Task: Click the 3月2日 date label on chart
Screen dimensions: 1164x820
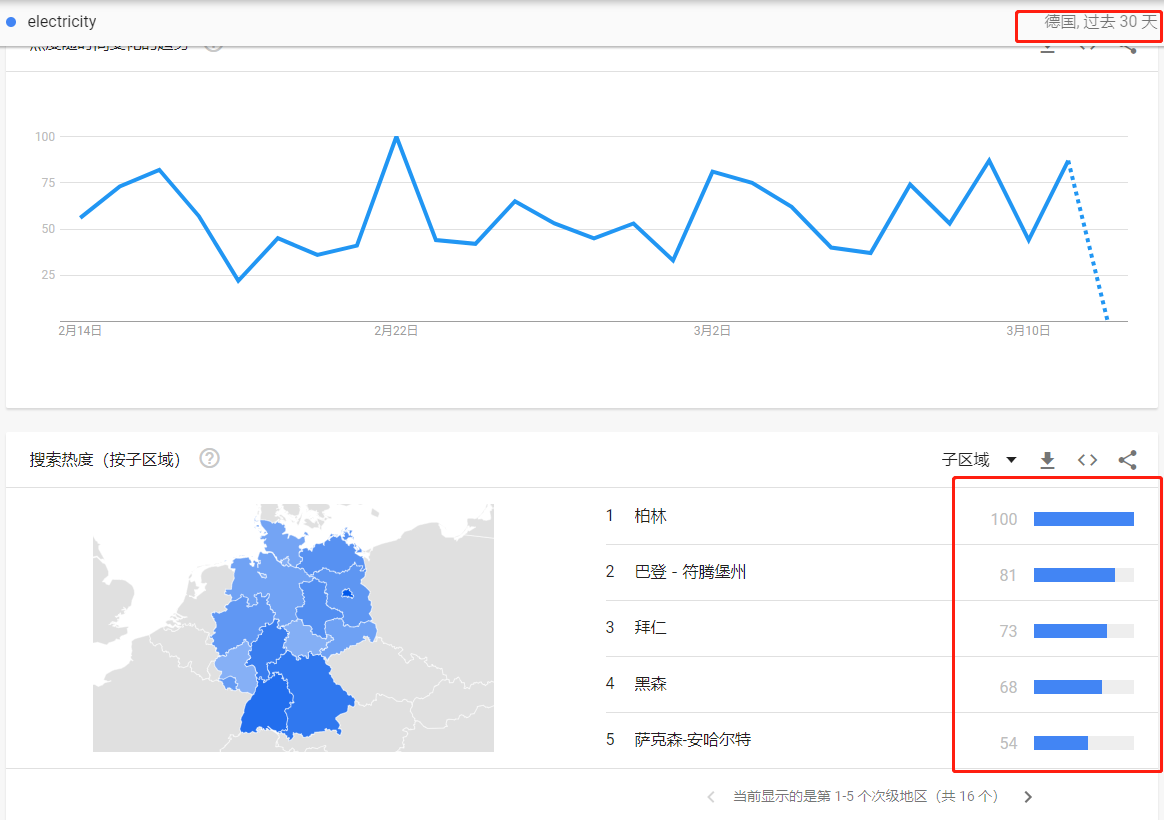Action: pyautogui.click(x=712, y=331)
